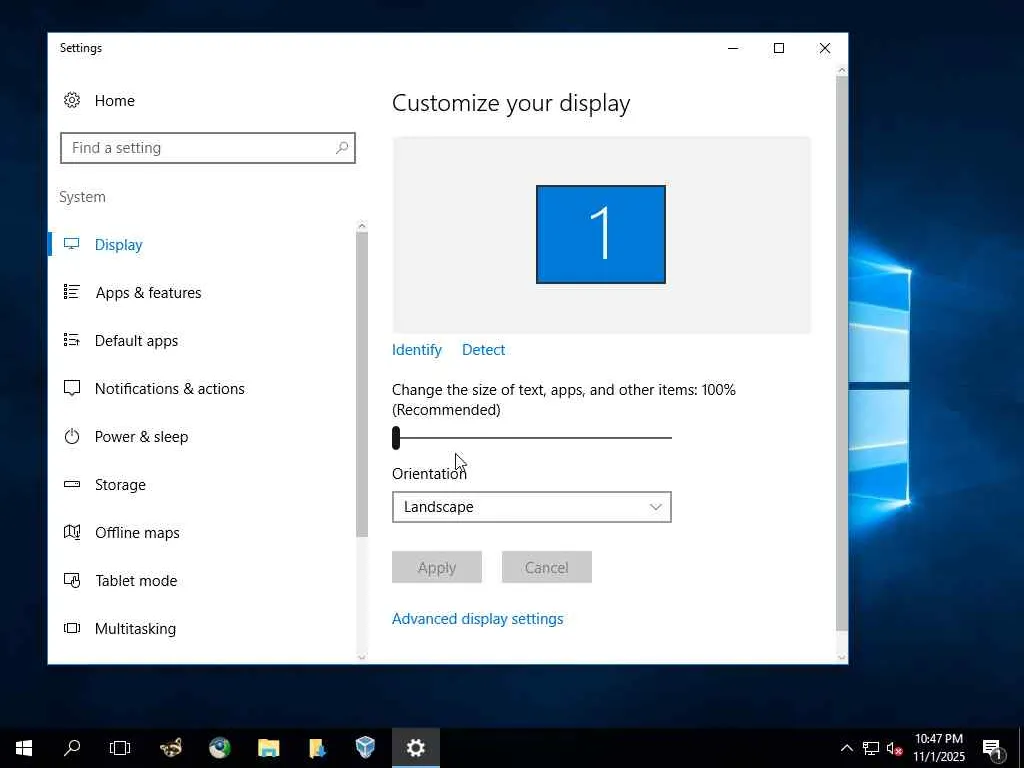The height and width of the screenshot is (768, 1024).
Task: Click the Settings gear on the taskbar
Action: tap(415, 748)
